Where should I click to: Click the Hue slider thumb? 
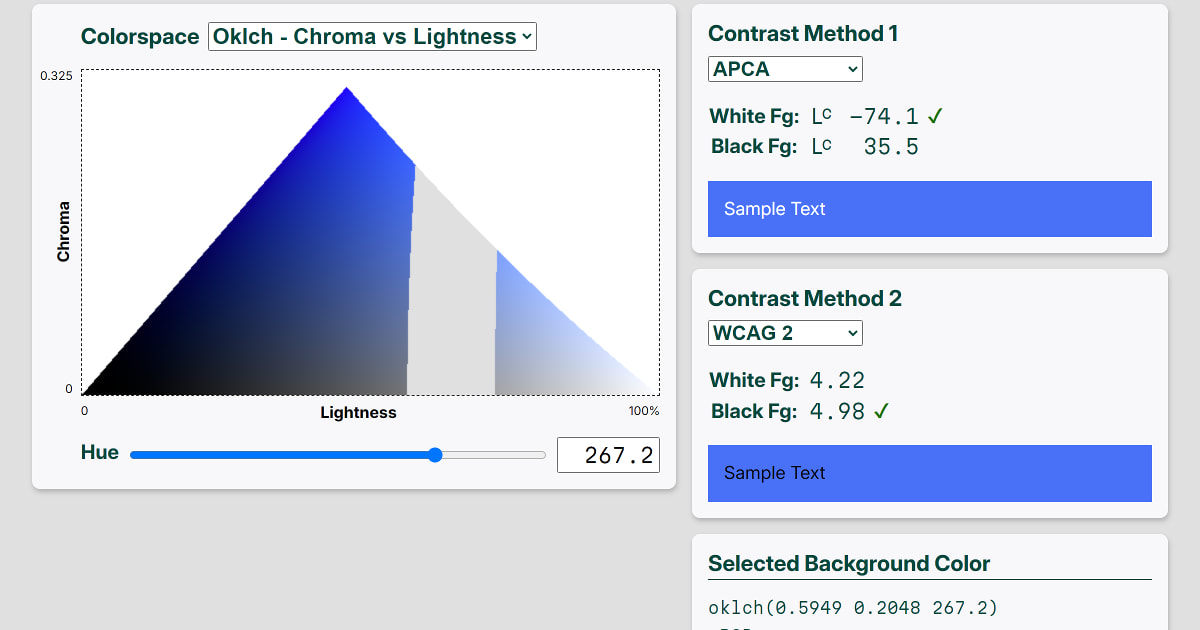435,455
